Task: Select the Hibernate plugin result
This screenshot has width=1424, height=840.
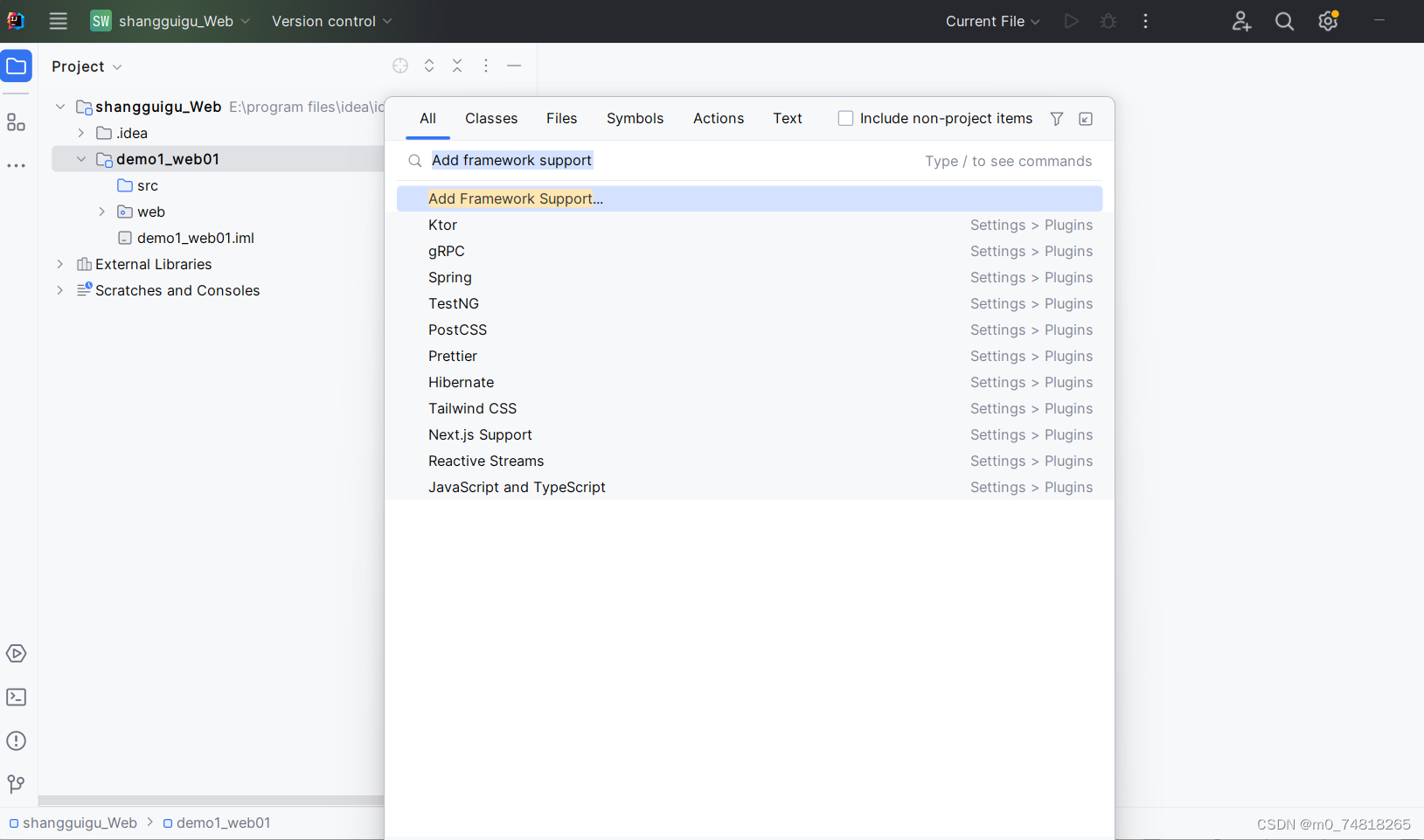Action: point(749,382)
